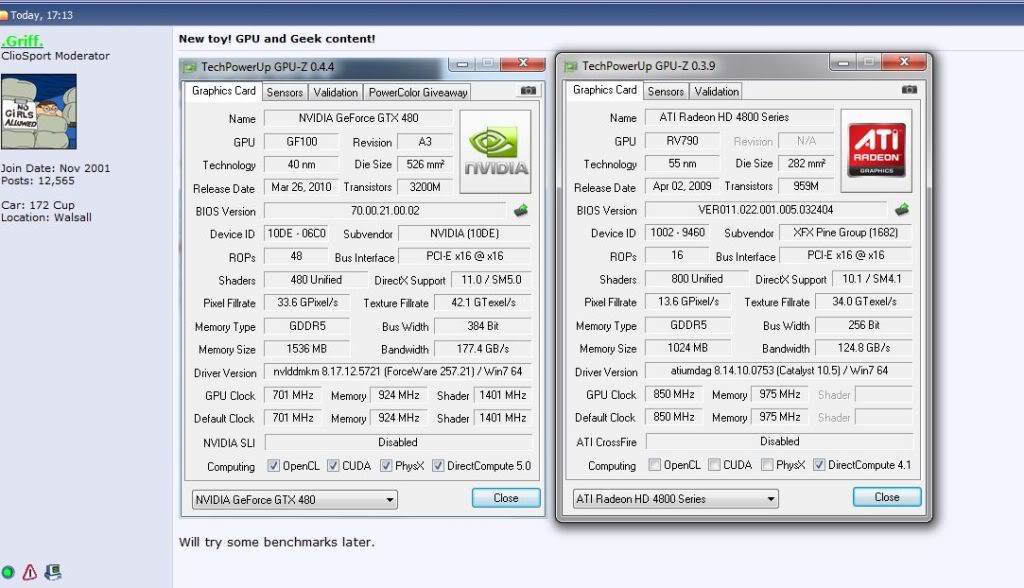
Task: Click the computer IP icon at bottom left
Action: (52, 572)
